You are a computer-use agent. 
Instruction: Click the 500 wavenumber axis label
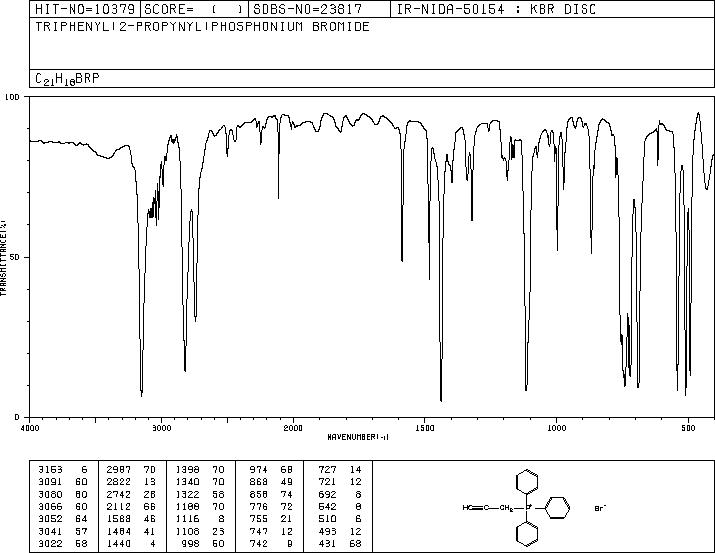pyautogui.click(x=688, y=428)
